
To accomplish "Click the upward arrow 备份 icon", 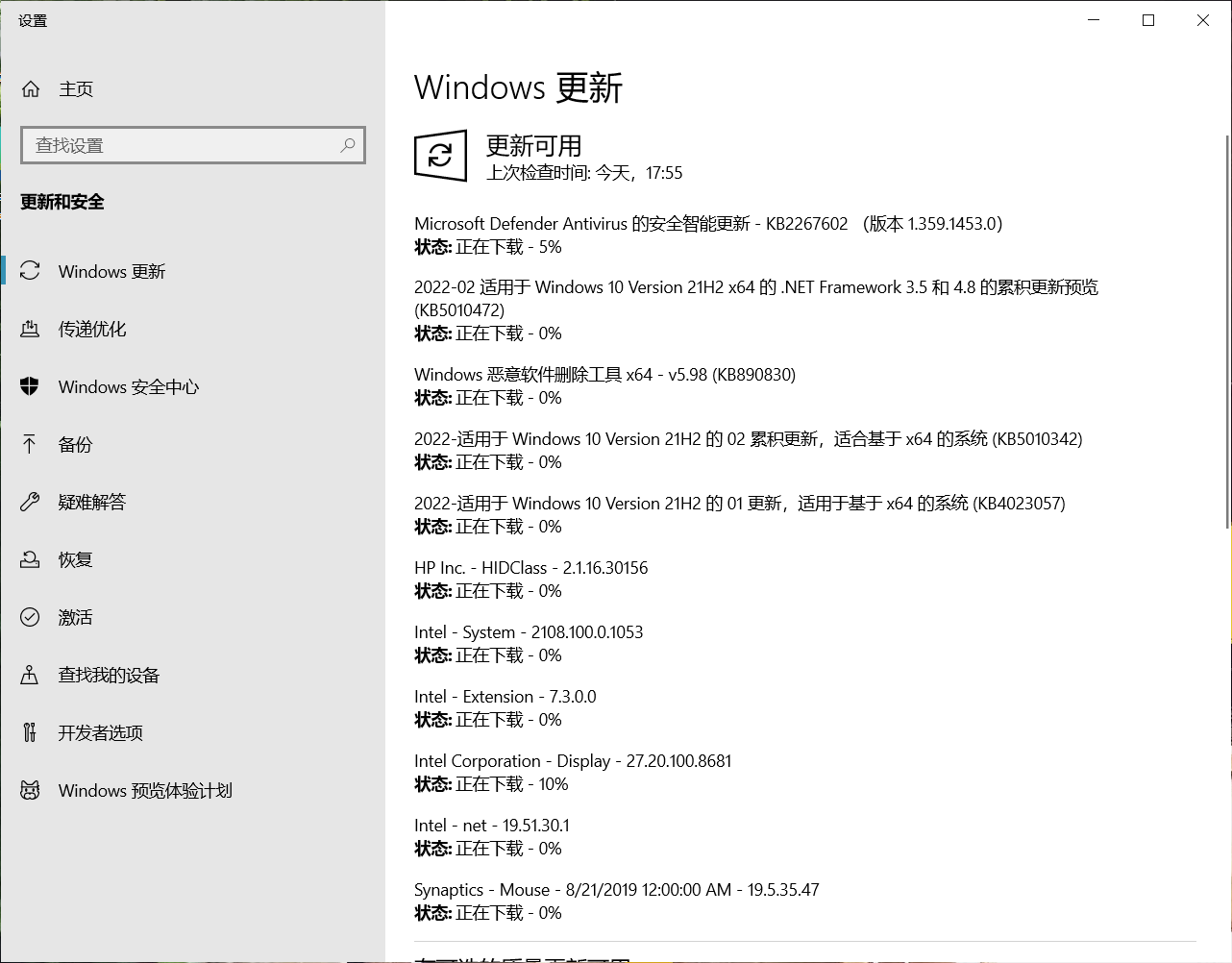I will pyautogui.click(x=30, y=444).
